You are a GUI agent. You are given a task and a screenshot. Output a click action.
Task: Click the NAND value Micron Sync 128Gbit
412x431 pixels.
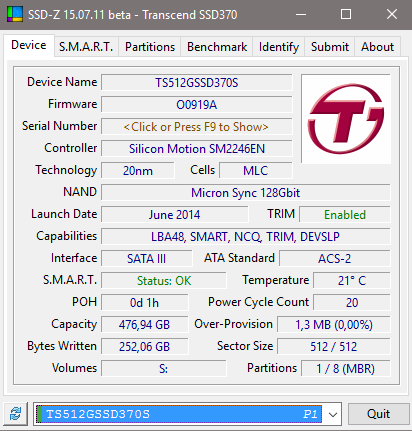click(246, 193)
